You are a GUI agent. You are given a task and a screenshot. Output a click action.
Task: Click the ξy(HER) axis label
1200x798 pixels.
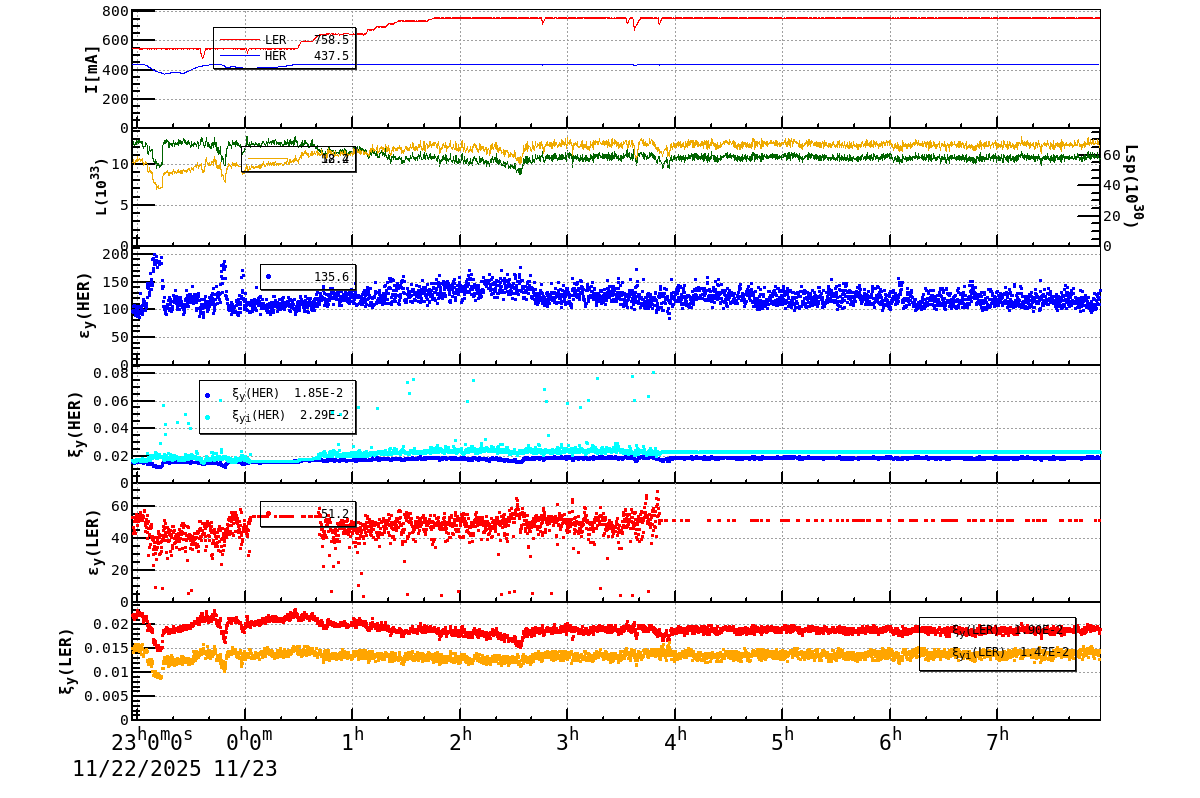click(75, 423)
